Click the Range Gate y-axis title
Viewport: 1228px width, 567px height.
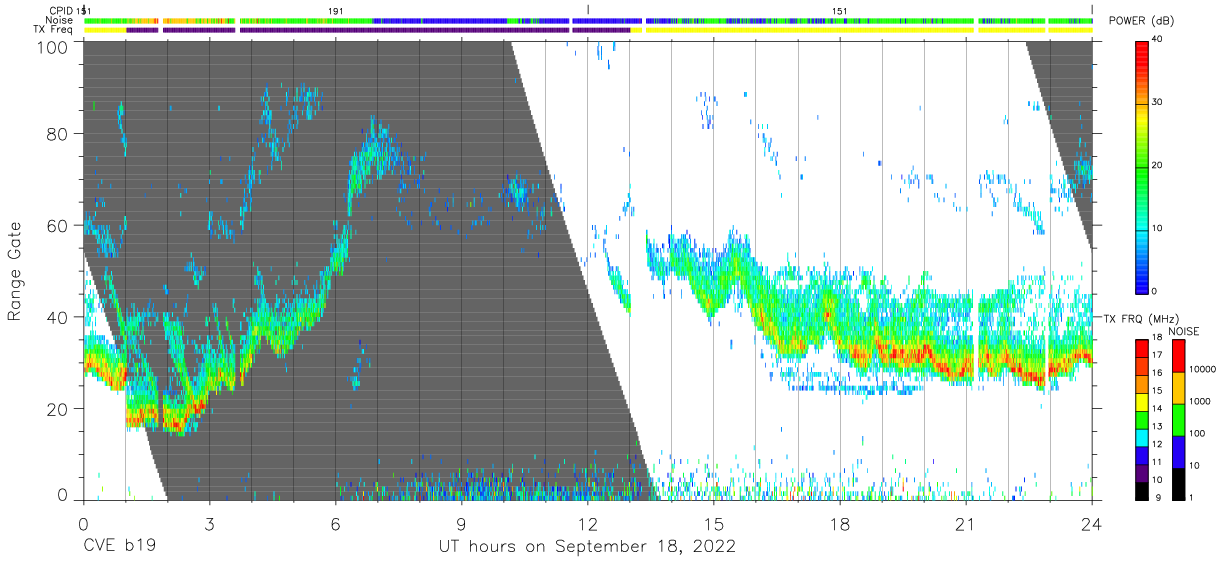15,273
